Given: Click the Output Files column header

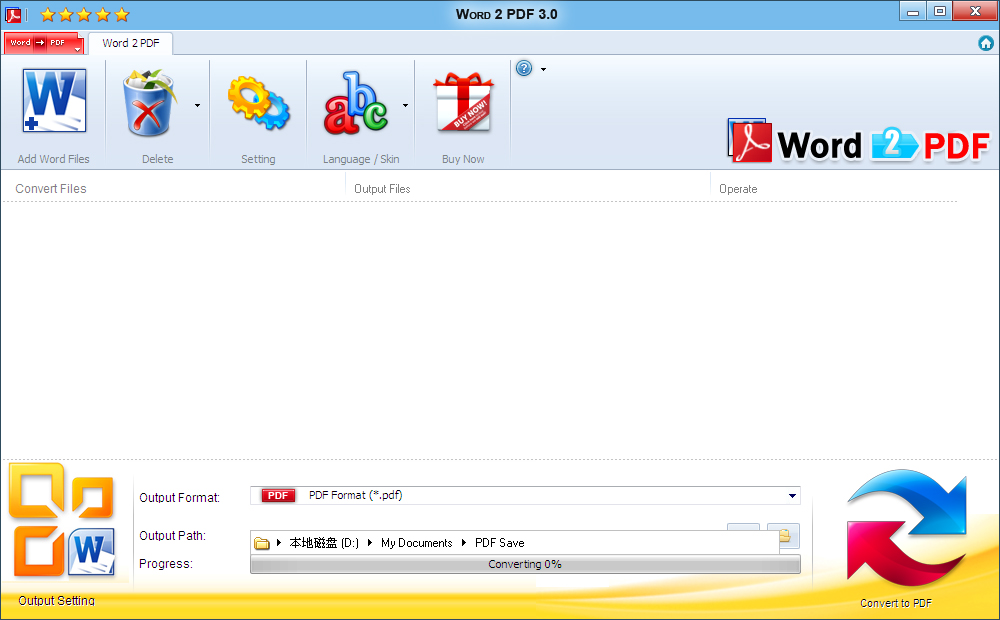Looking at the screenshot, I should tap(382, 189).
